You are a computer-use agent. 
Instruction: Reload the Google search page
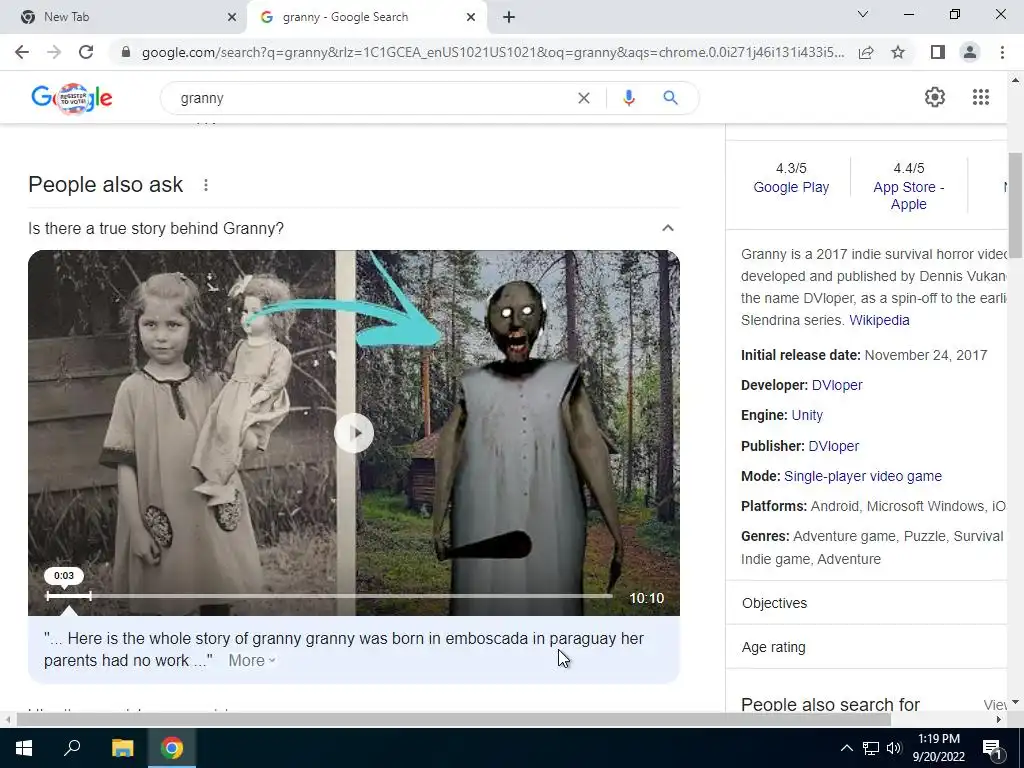[86, 52]
